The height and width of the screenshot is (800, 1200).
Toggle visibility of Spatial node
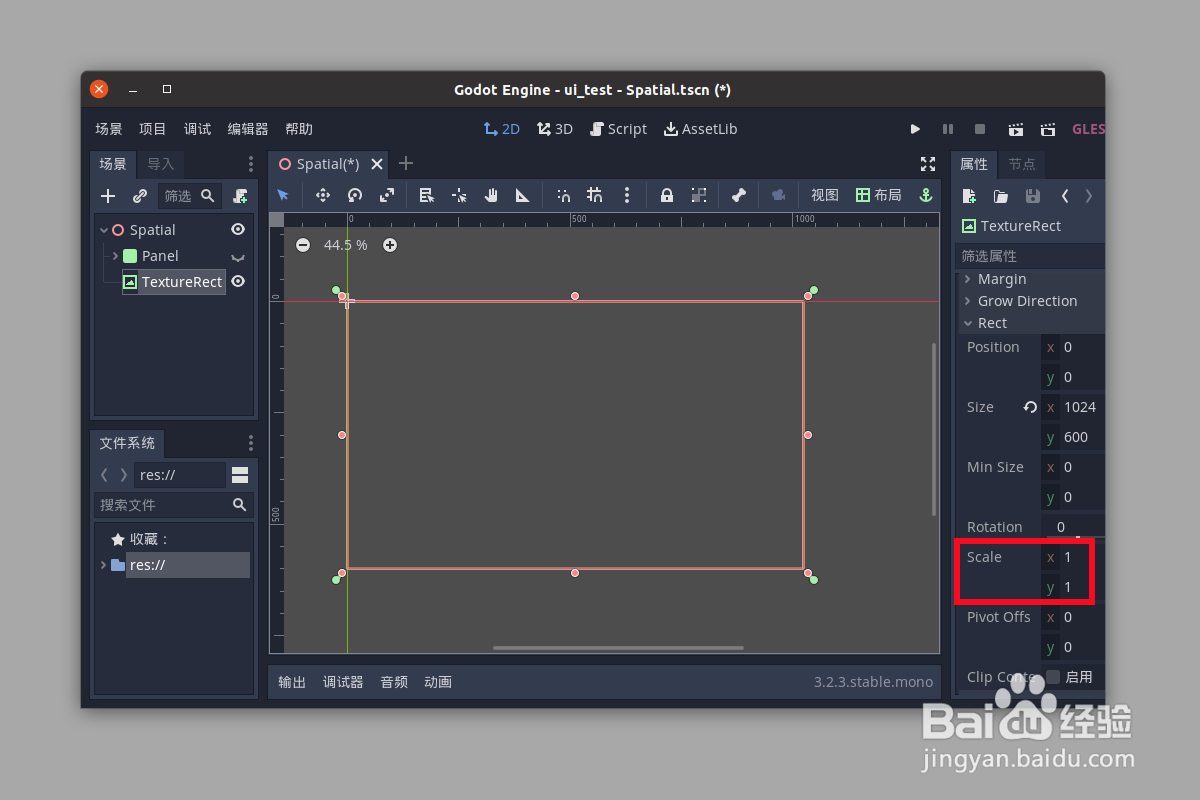(x=238, y=230)
